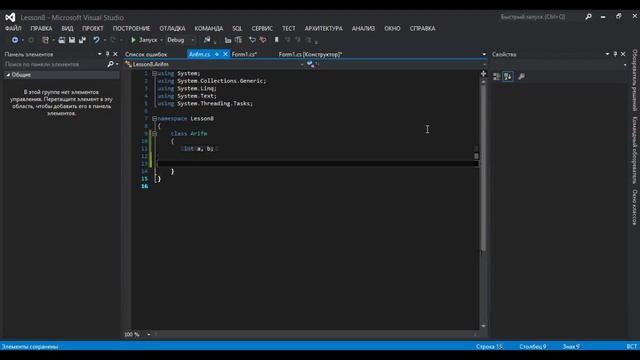Image resolution: width=640 pixels, height=360 pixels.
Task: Click the Save file toolbar icon
Action: coord(72,40)
